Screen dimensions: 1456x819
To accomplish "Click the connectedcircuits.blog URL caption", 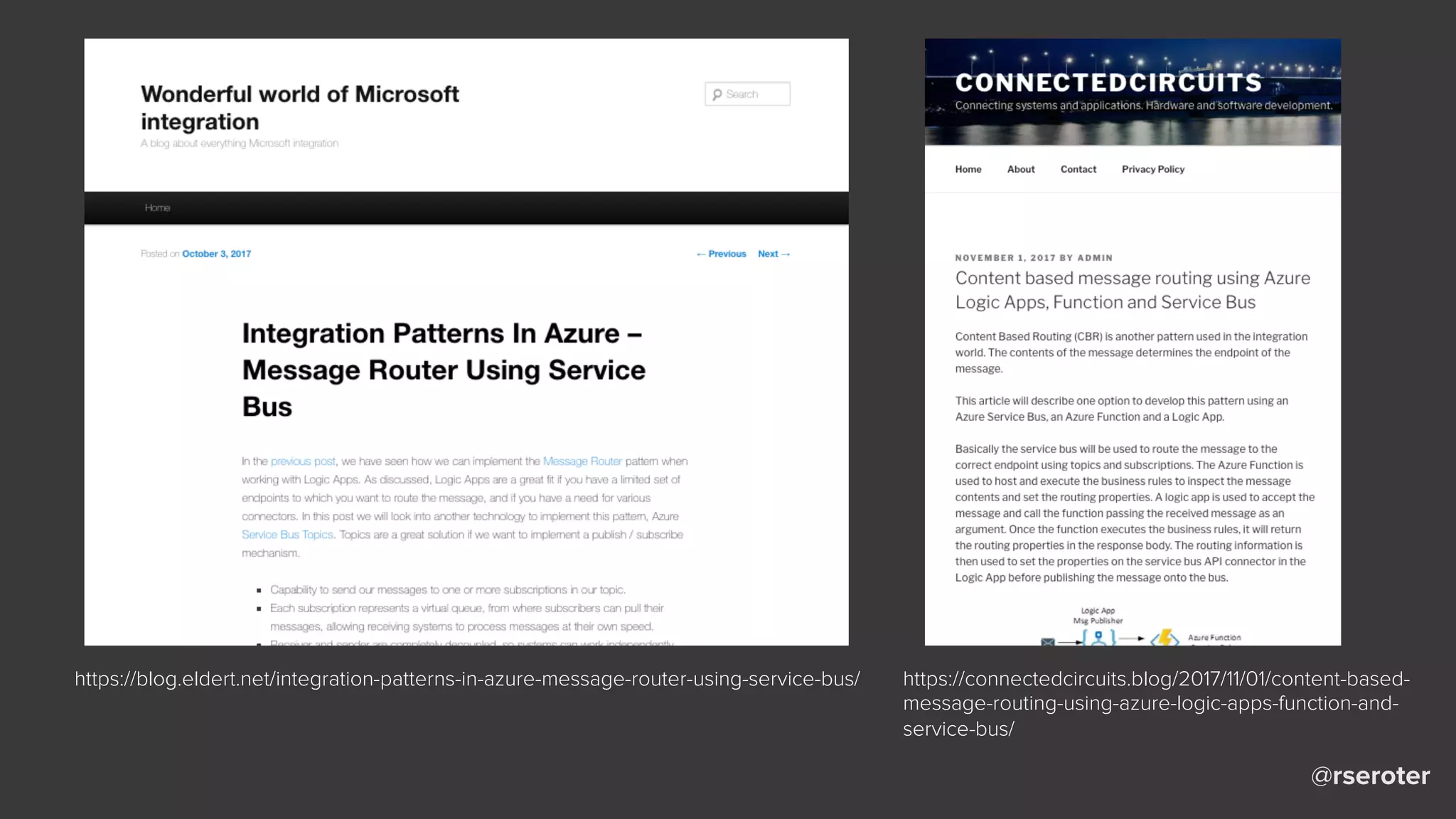I will [1157, 703].
